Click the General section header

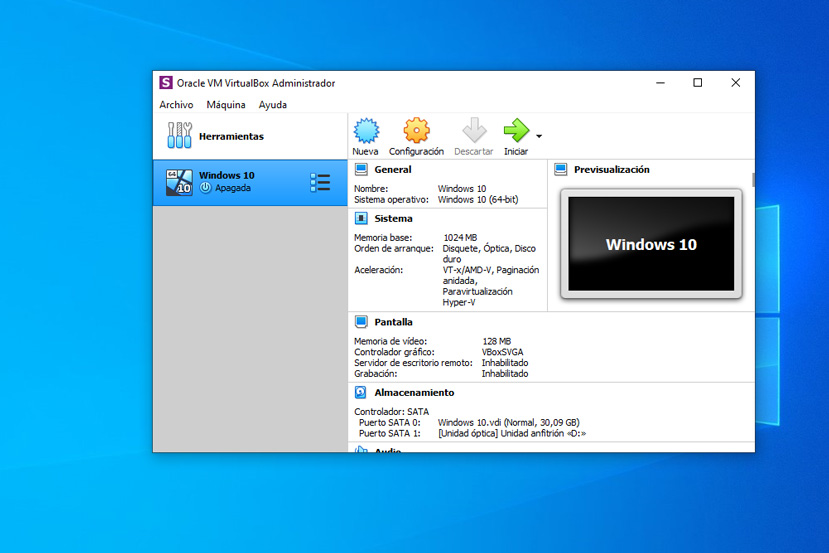[x=392, y=170]
